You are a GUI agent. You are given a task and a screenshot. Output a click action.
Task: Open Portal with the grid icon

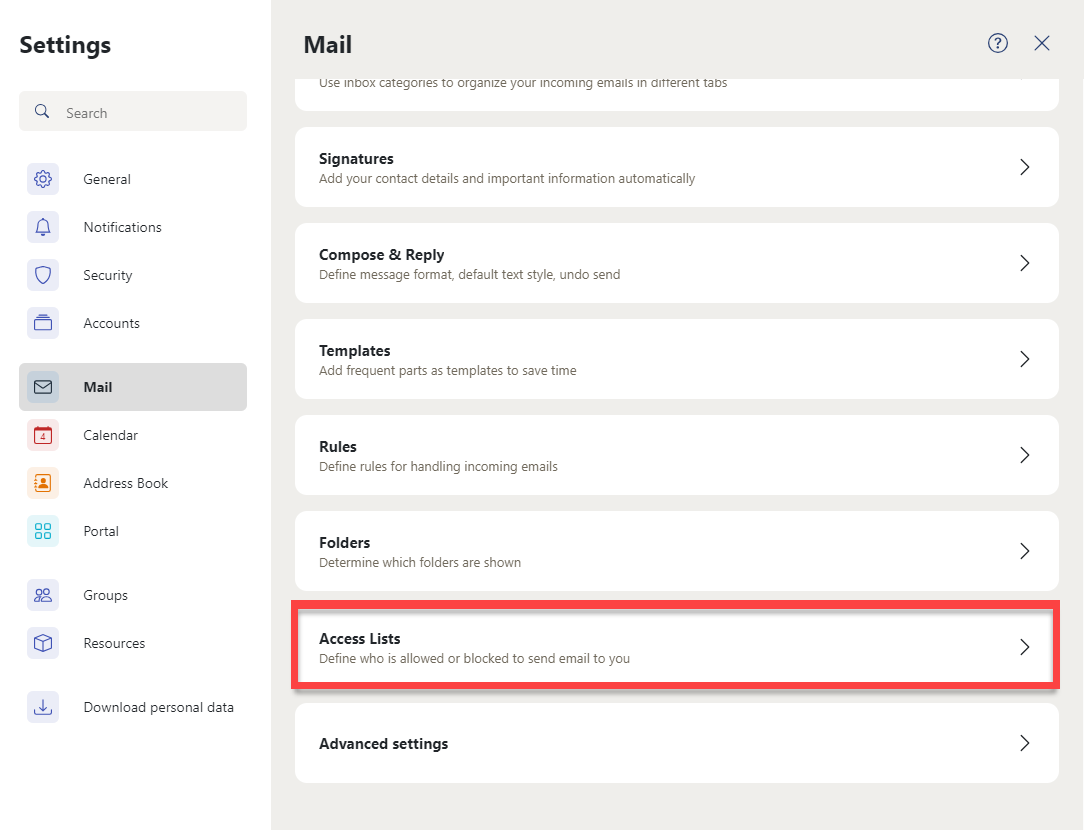click(43, 531)
